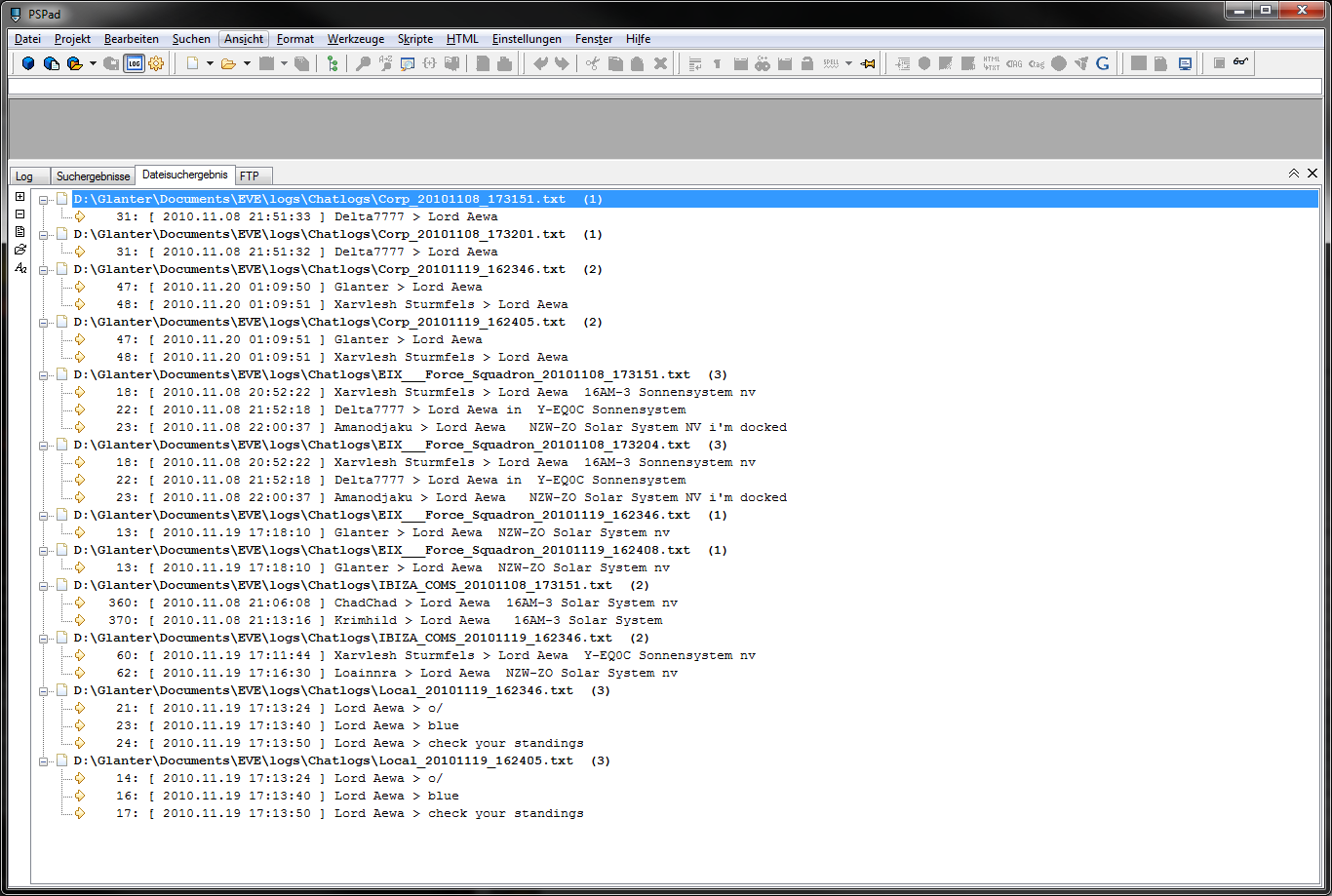This screenshot has height=896, width=1332.
Task: Collapse the Corp_20101108_173151.txt tree node
Action: [x=44, y=200]
